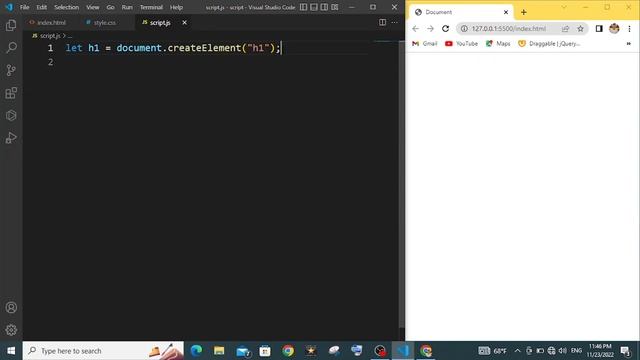This screenshot has height=360, width=640.
Task: Open the Edit menu
Action: 42,7
